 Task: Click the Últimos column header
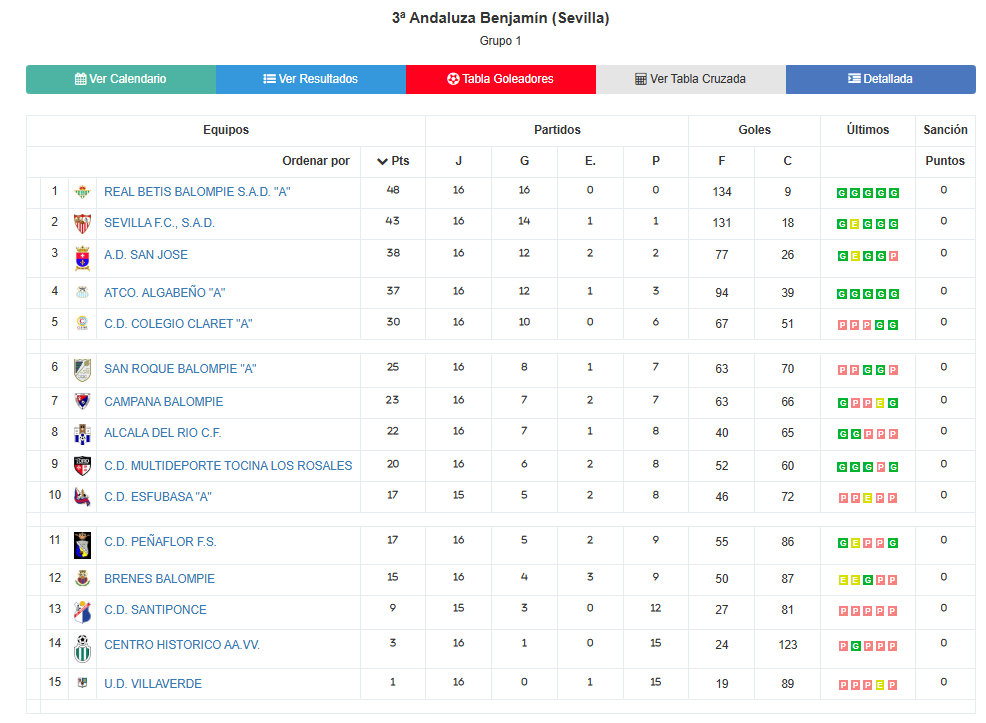coord(868,130)
